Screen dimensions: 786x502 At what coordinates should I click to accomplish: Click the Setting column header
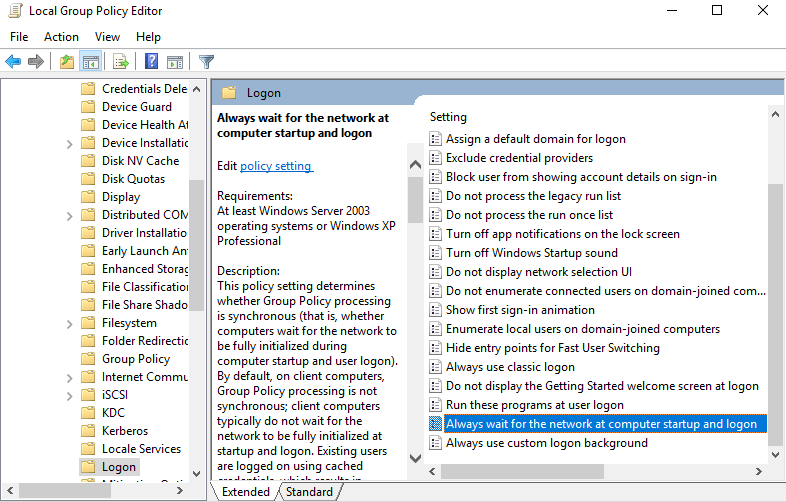(449, 117)
